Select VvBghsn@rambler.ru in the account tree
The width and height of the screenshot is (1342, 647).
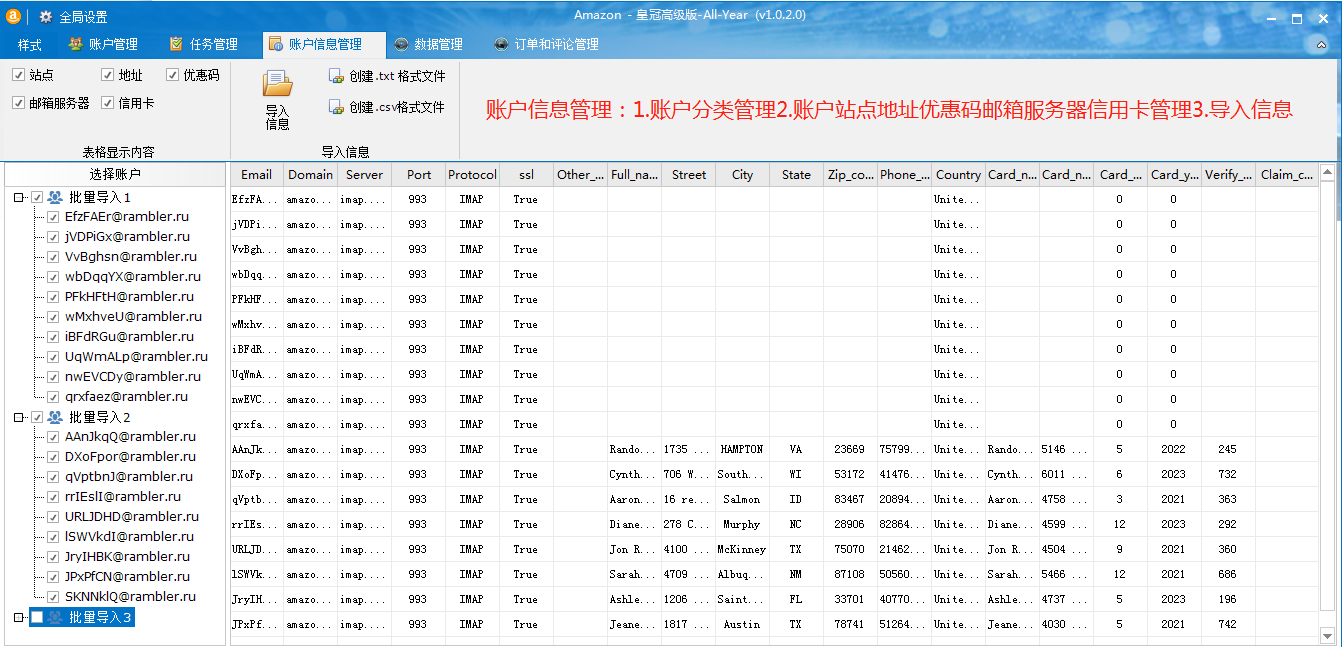[130, 257]
